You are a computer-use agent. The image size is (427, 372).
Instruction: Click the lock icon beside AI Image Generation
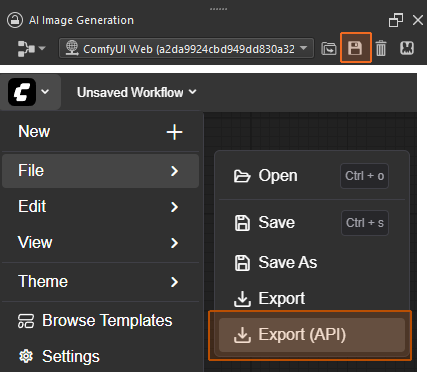click(x=15, y=20)
